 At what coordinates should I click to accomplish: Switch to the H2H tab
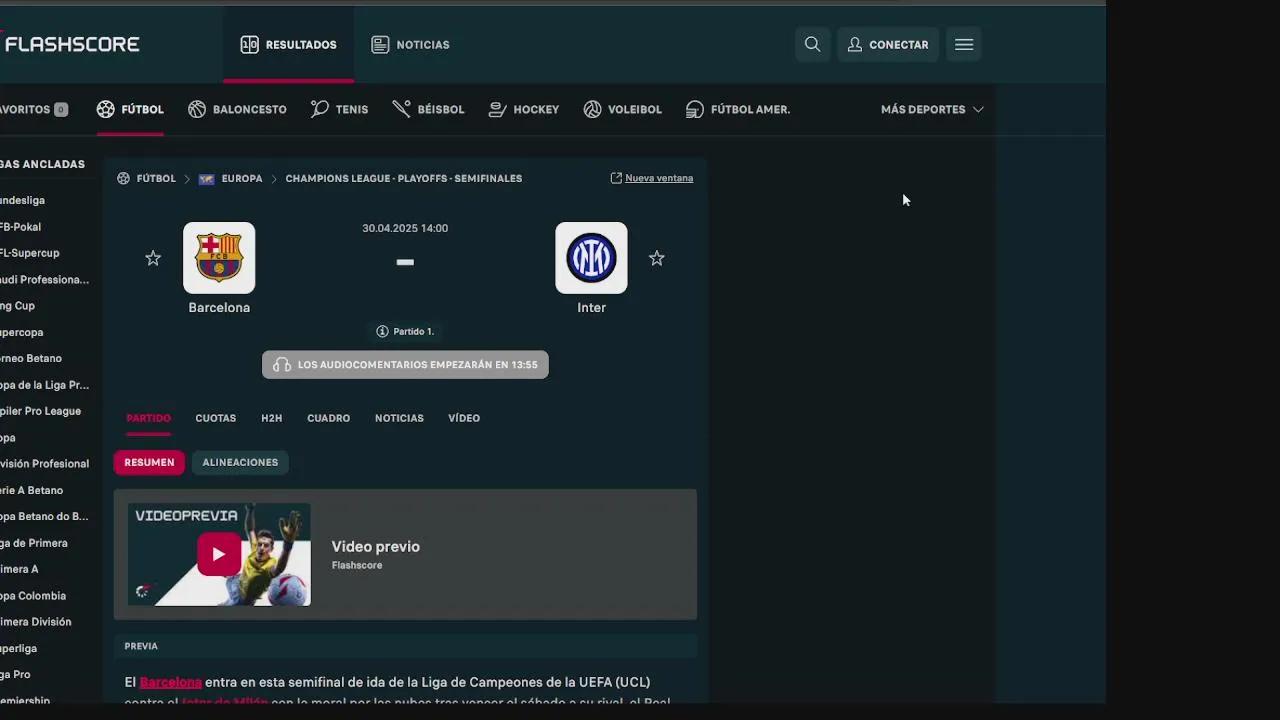[272, 418]
